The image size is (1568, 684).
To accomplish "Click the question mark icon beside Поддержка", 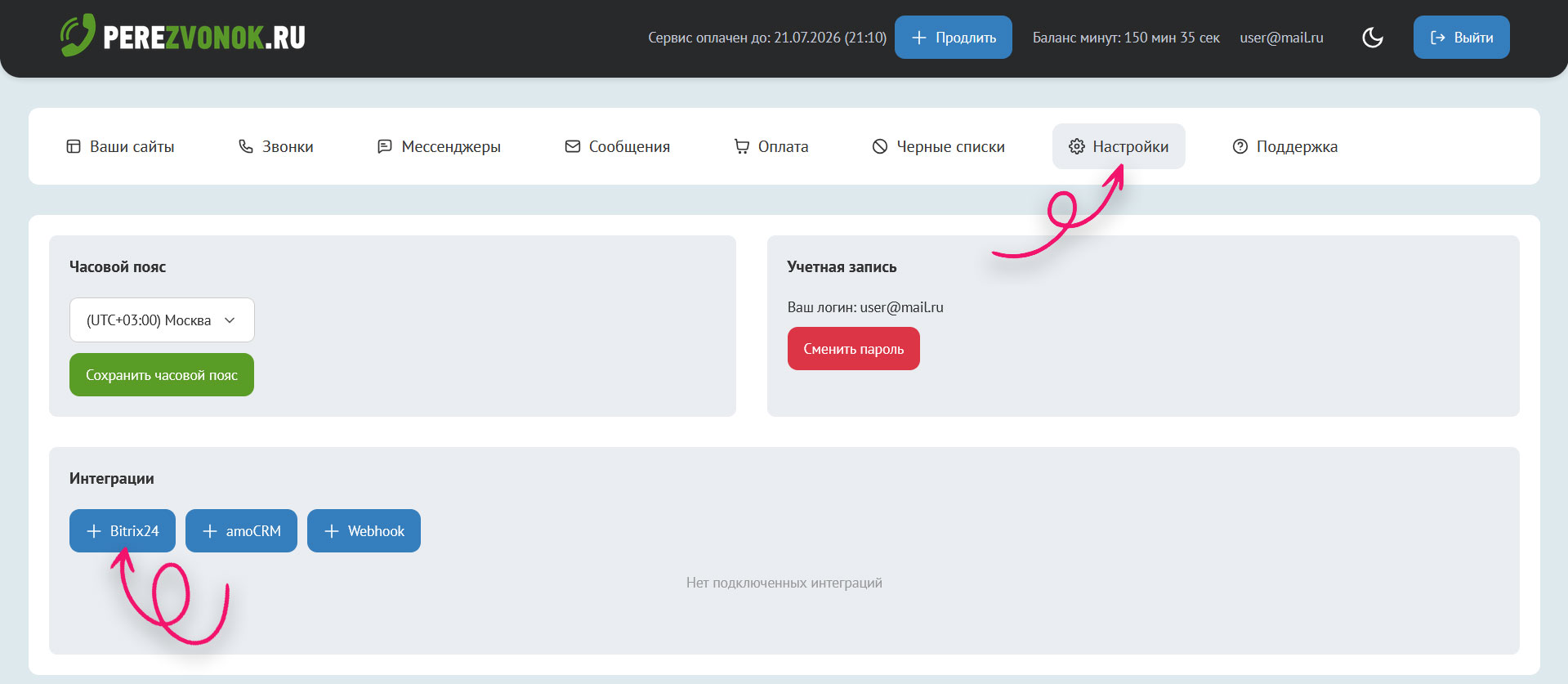I will pyautogui.click(x=1240, y=146).
